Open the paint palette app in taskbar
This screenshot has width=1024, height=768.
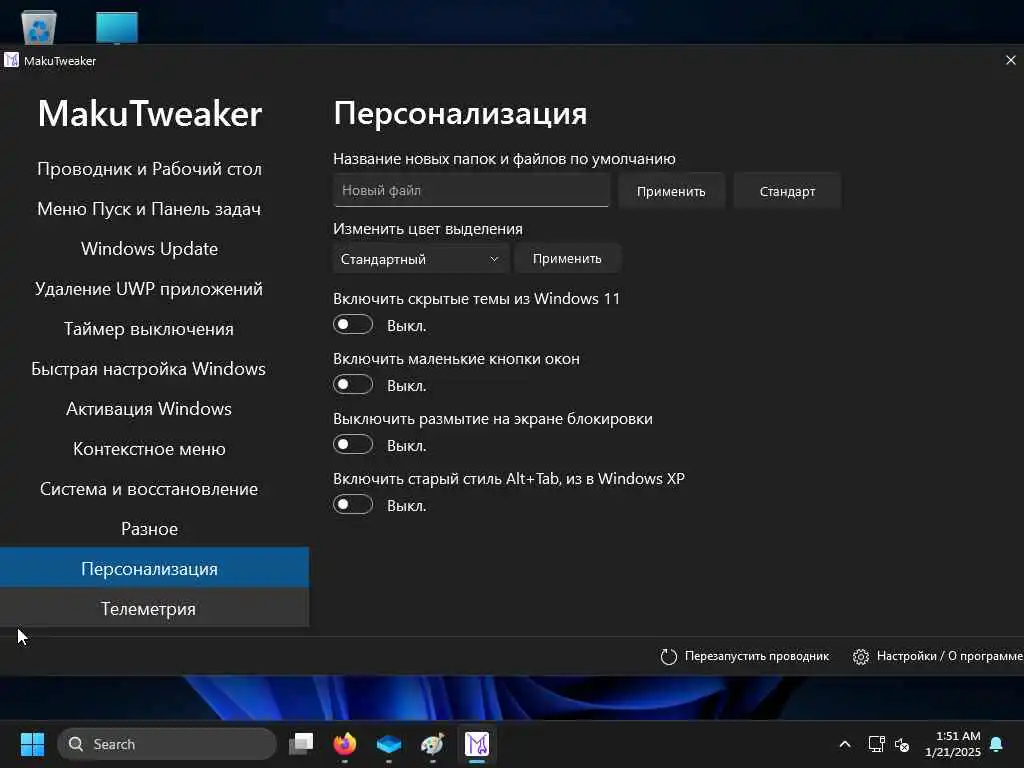point(432,744)
